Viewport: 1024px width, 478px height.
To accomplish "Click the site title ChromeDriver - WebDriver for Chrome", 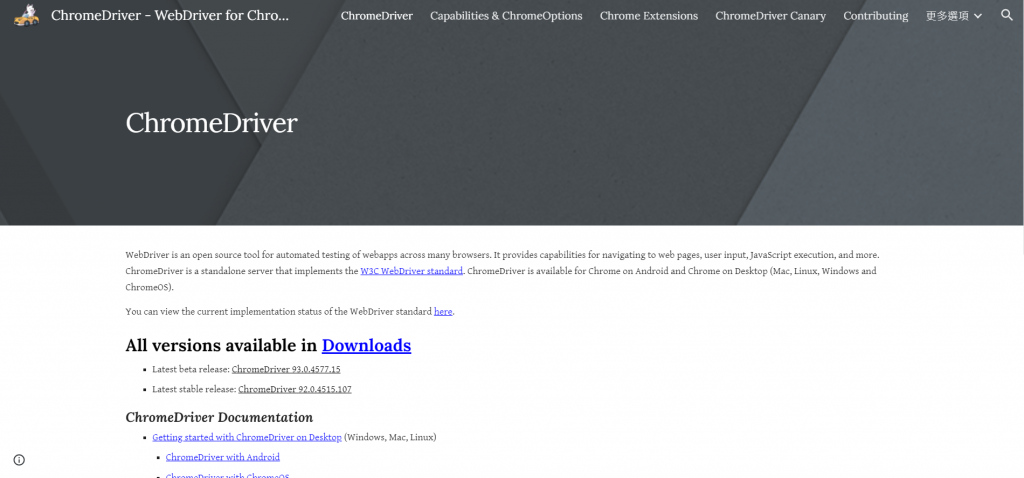I will [170, 16].
